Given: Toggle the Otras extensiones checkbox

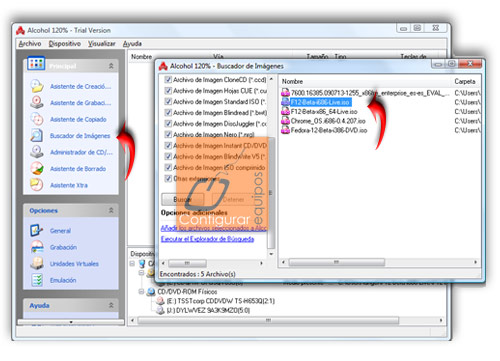Looking at the screenshot, I should 168,179.
